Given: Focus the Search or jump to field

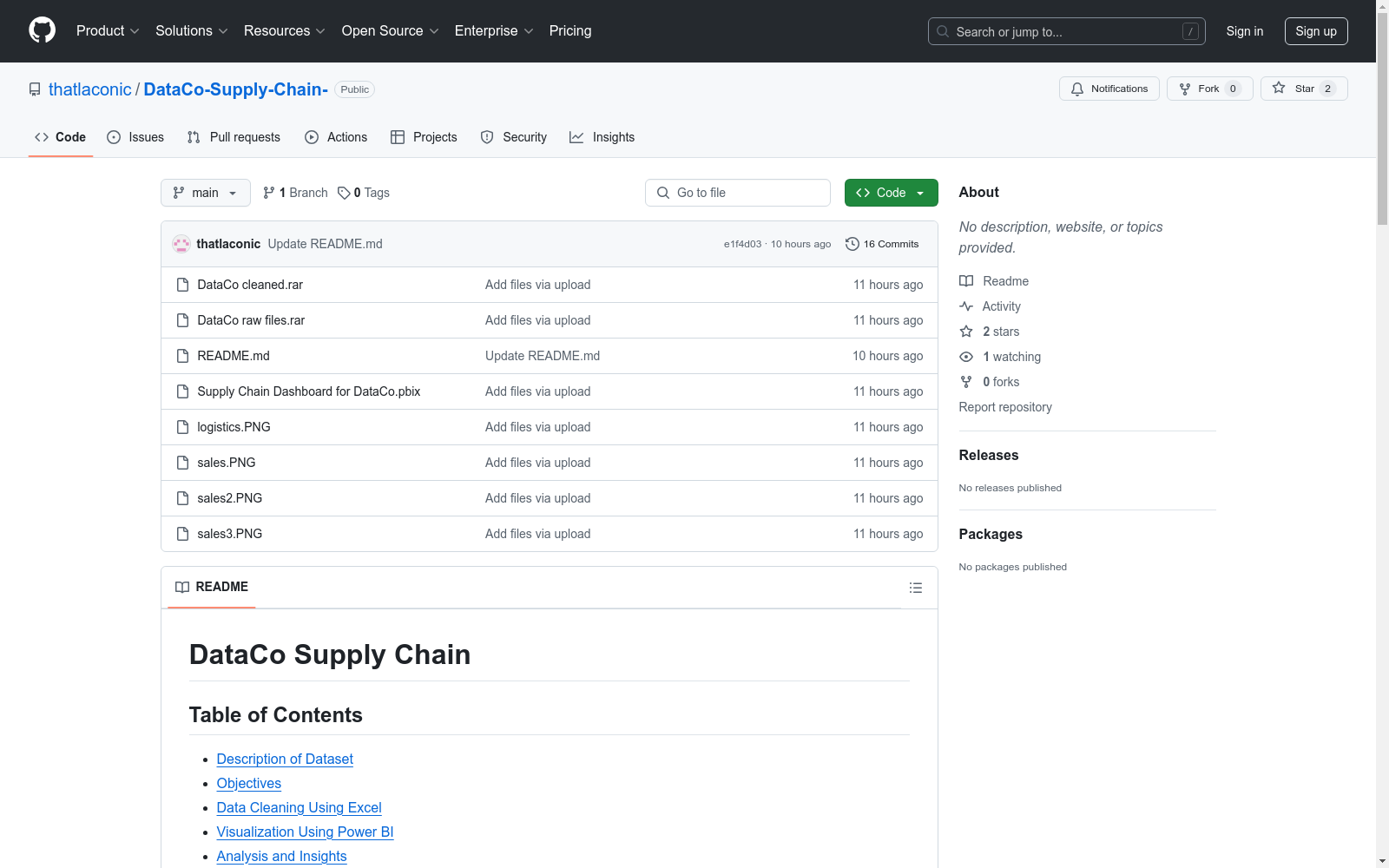Looking at the screenshot, I should pos(1067,31).
